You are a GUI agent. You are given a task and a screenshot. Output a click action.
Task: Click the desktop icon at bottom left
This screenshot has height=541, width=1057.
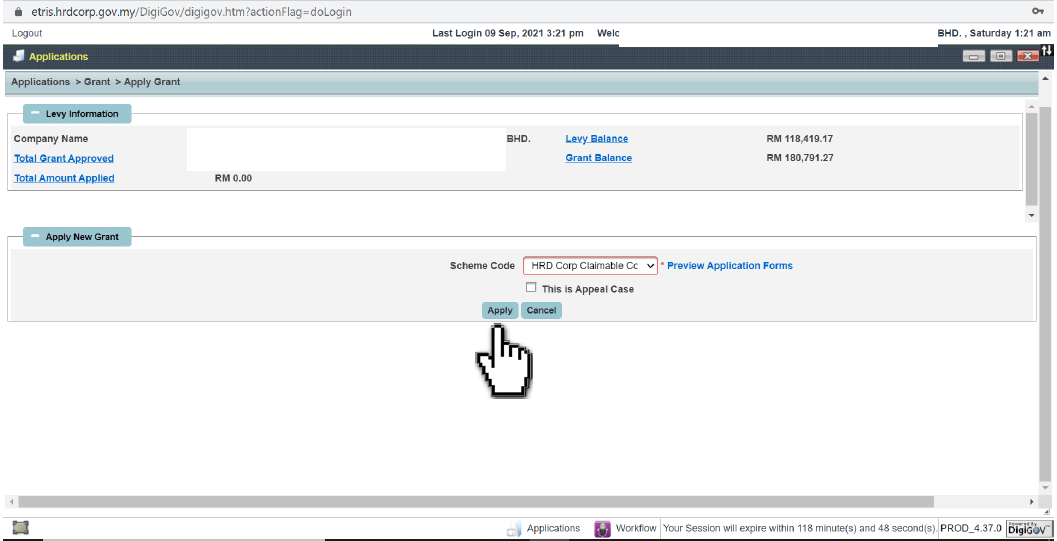[x=20, y=527]
